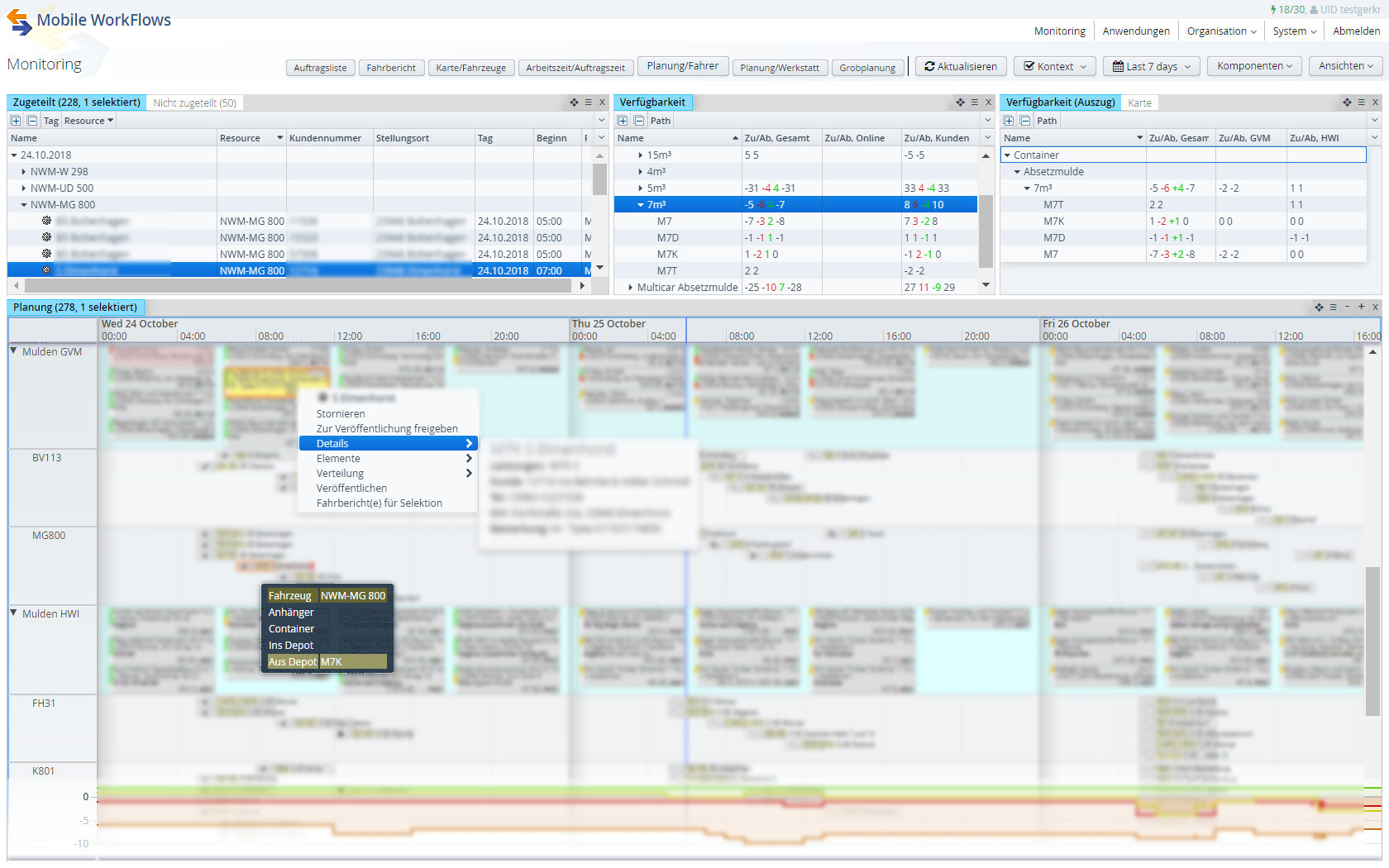1389x868 pixels.
Task: Collapse all rows in the Verfügbarkeit panel
Action: (639, 121)
